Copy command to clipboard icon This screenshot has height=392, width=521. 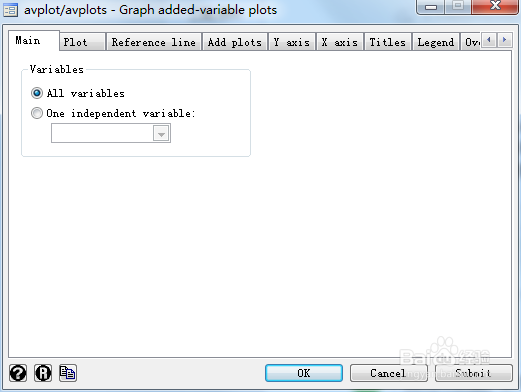(68, 373)
